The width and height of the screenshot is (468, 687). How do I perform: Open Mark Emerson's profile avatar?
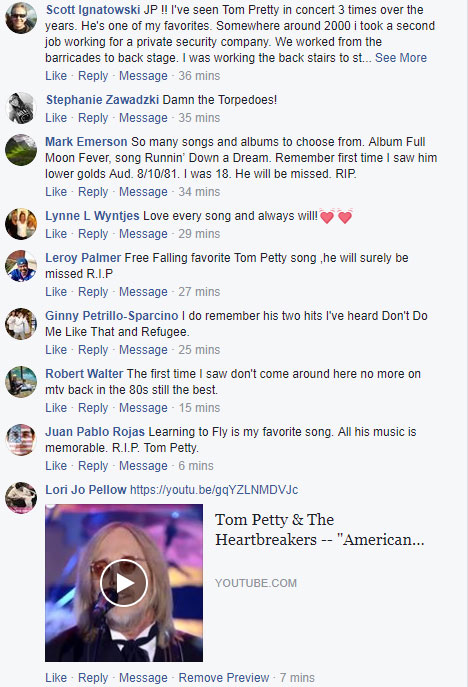coord(21,150)
